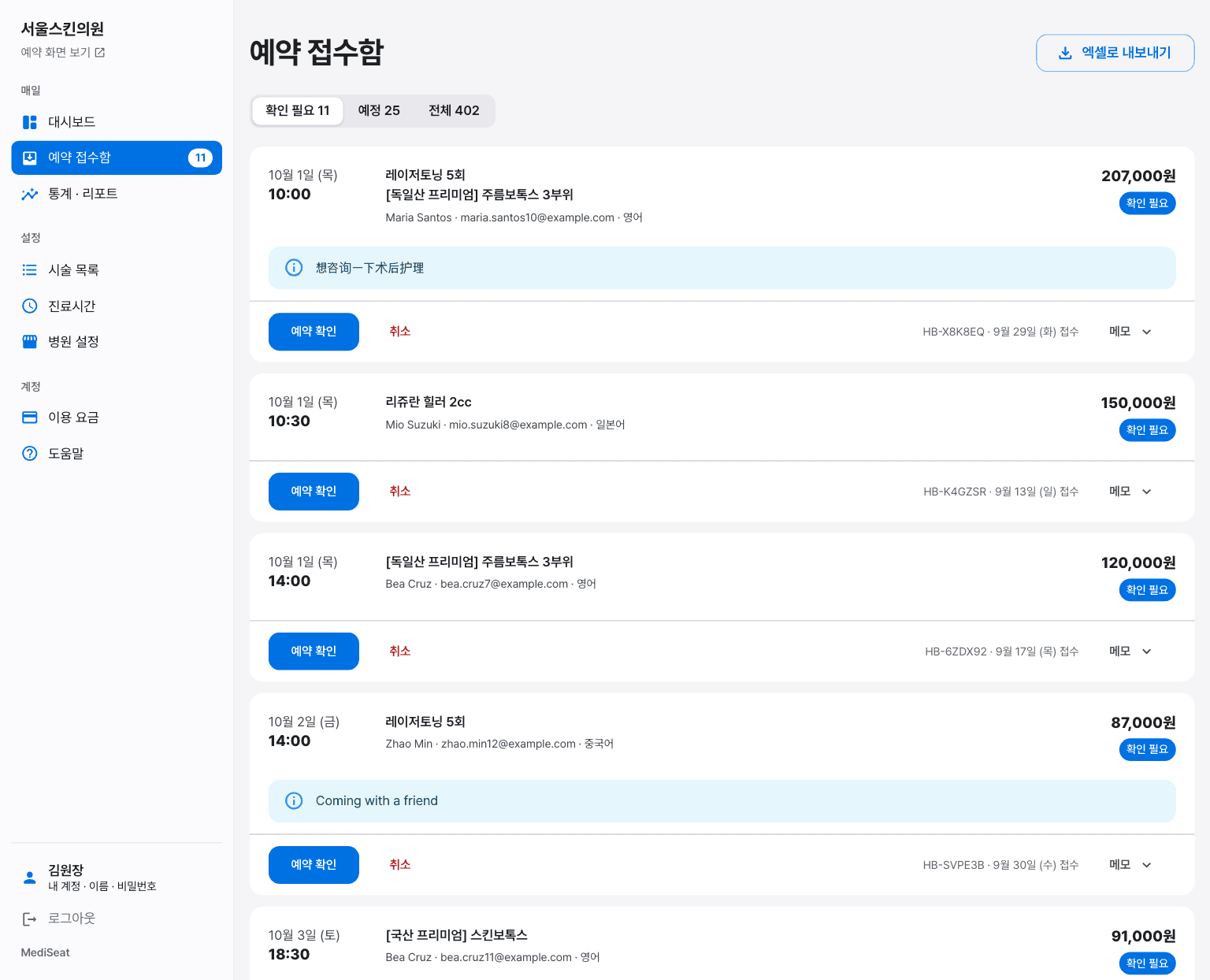Confirm Mio Suzuki's 10:30 booking

314,492
